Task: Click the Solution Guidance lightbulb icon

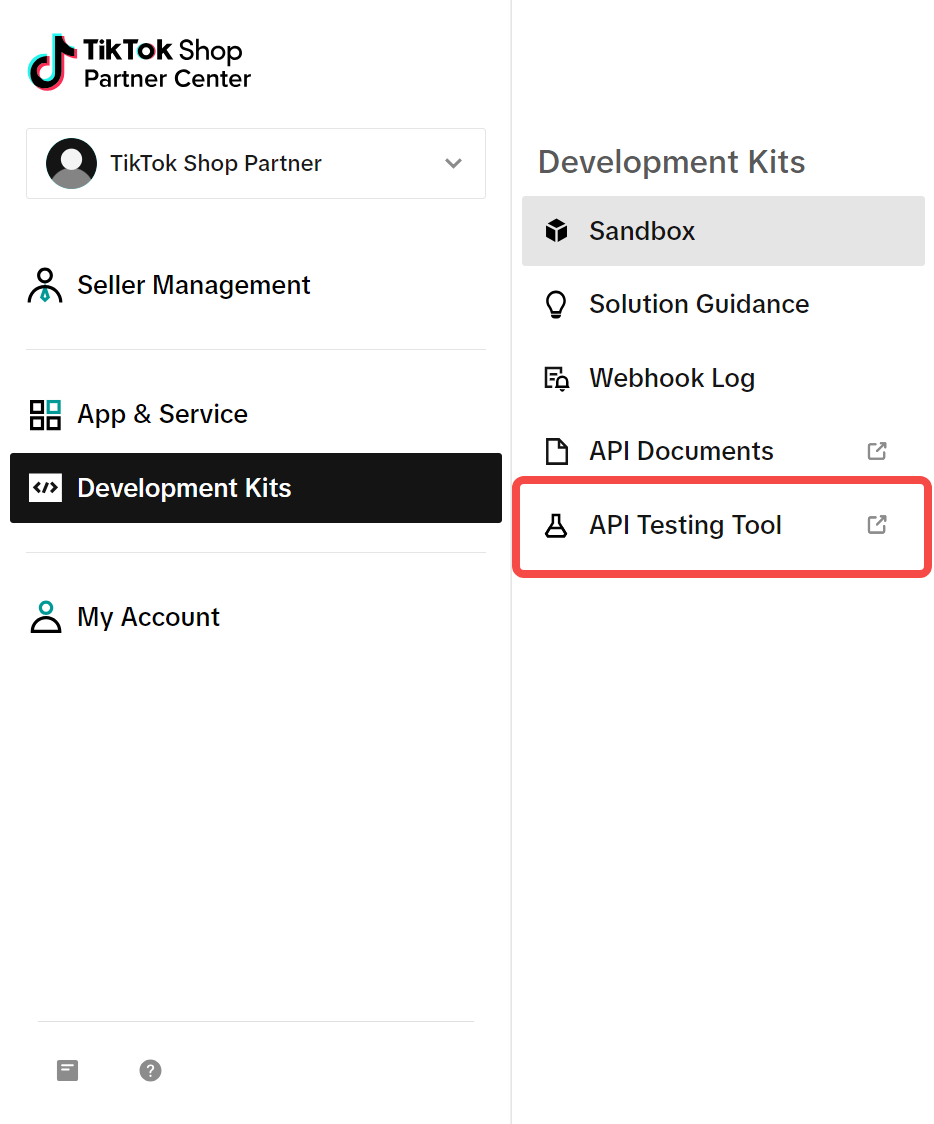Action: (x=556, y=304)
